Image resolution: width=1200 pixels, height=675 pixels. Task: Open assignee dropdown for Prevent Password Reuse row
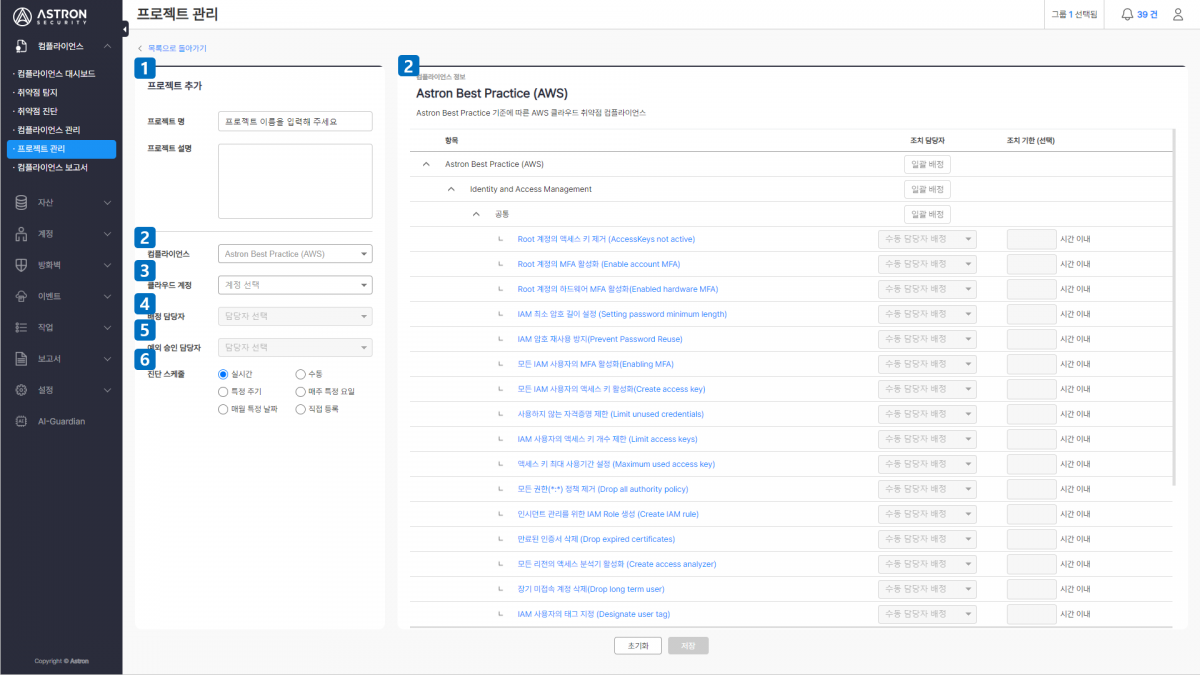click(x=927, y=339)
